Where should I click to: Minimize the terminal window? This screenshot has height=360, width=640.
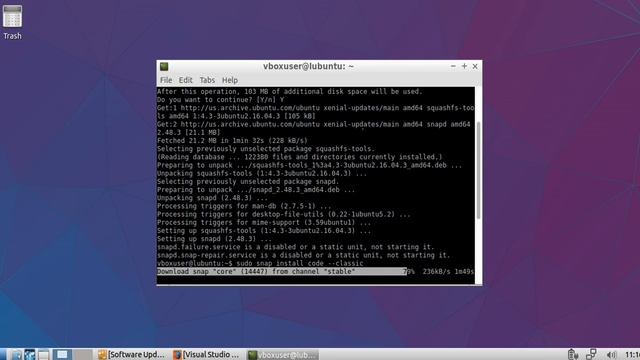[453, 66]
